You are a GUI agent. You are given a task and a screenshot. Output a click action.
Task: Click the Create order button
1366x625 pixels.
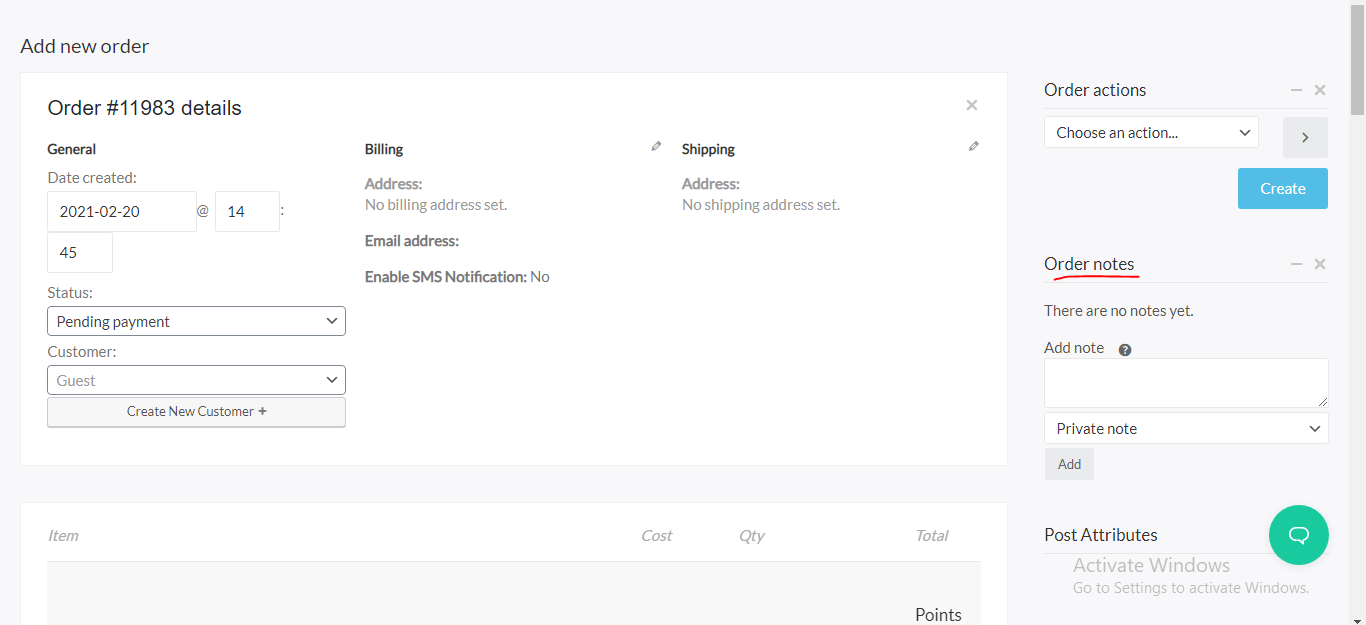tap(1283, 188)
